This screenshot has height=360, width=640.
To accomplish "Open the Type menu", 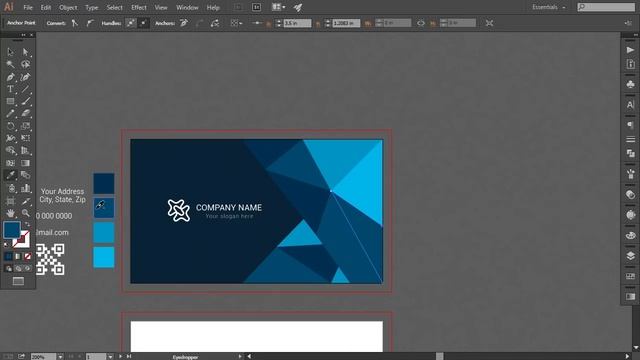I will (x=91, y=7).
